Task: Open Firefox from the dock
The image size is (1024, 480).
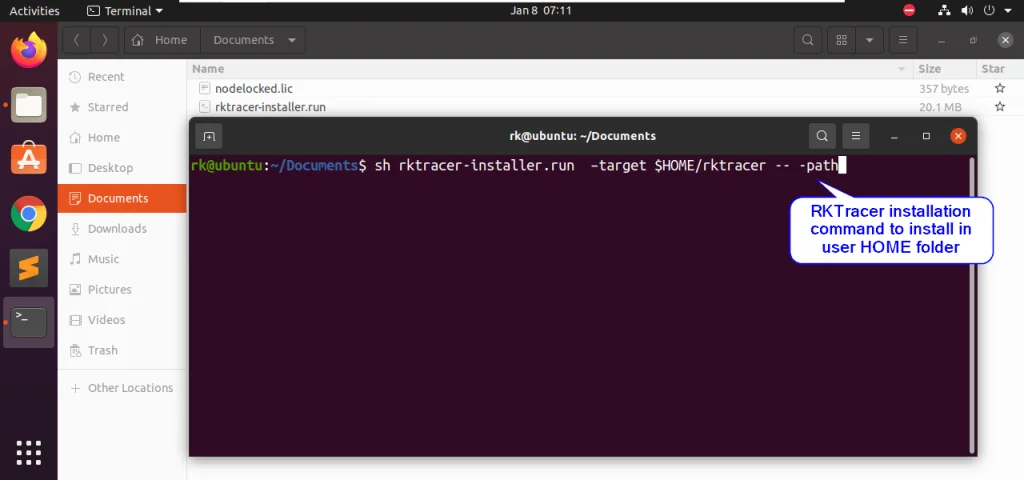Action: click(29, 50)
